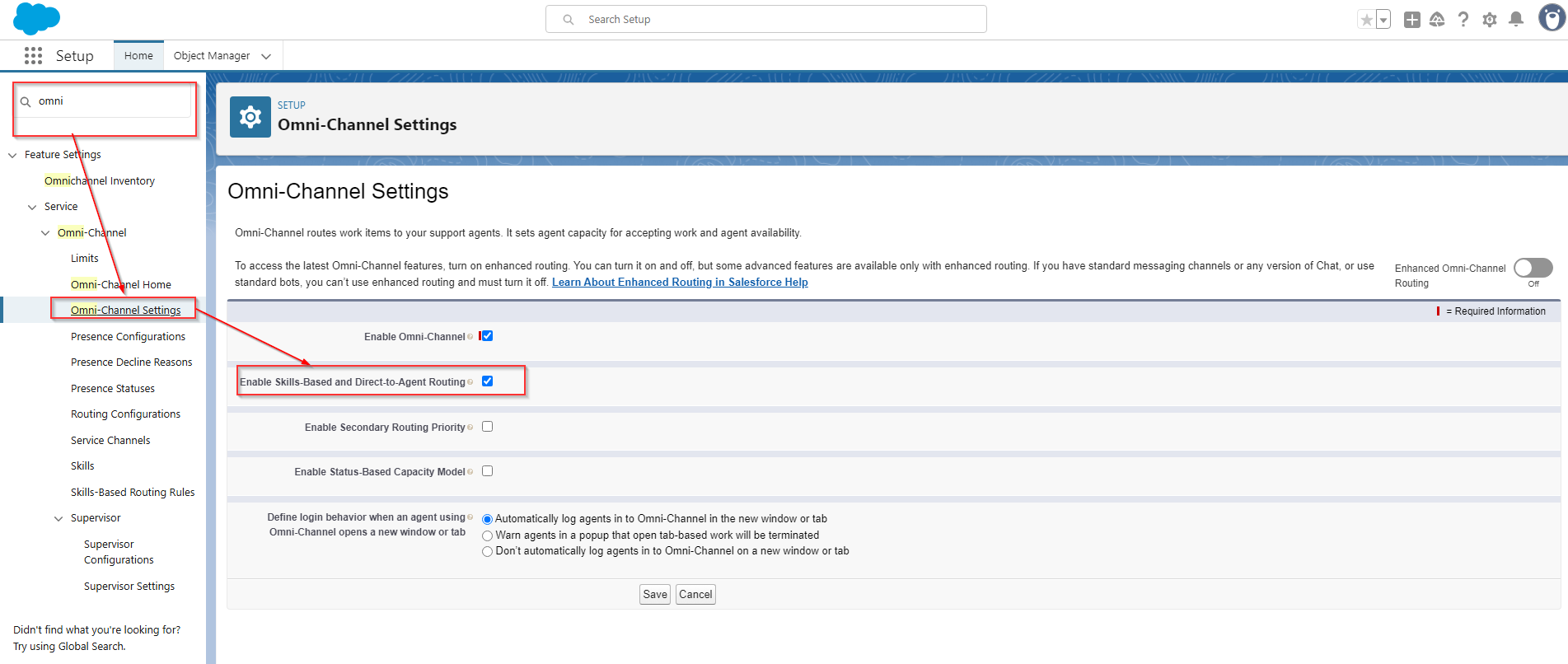
Task: Open the Object Manager dropdown arrow
Action: click(266, 56)
